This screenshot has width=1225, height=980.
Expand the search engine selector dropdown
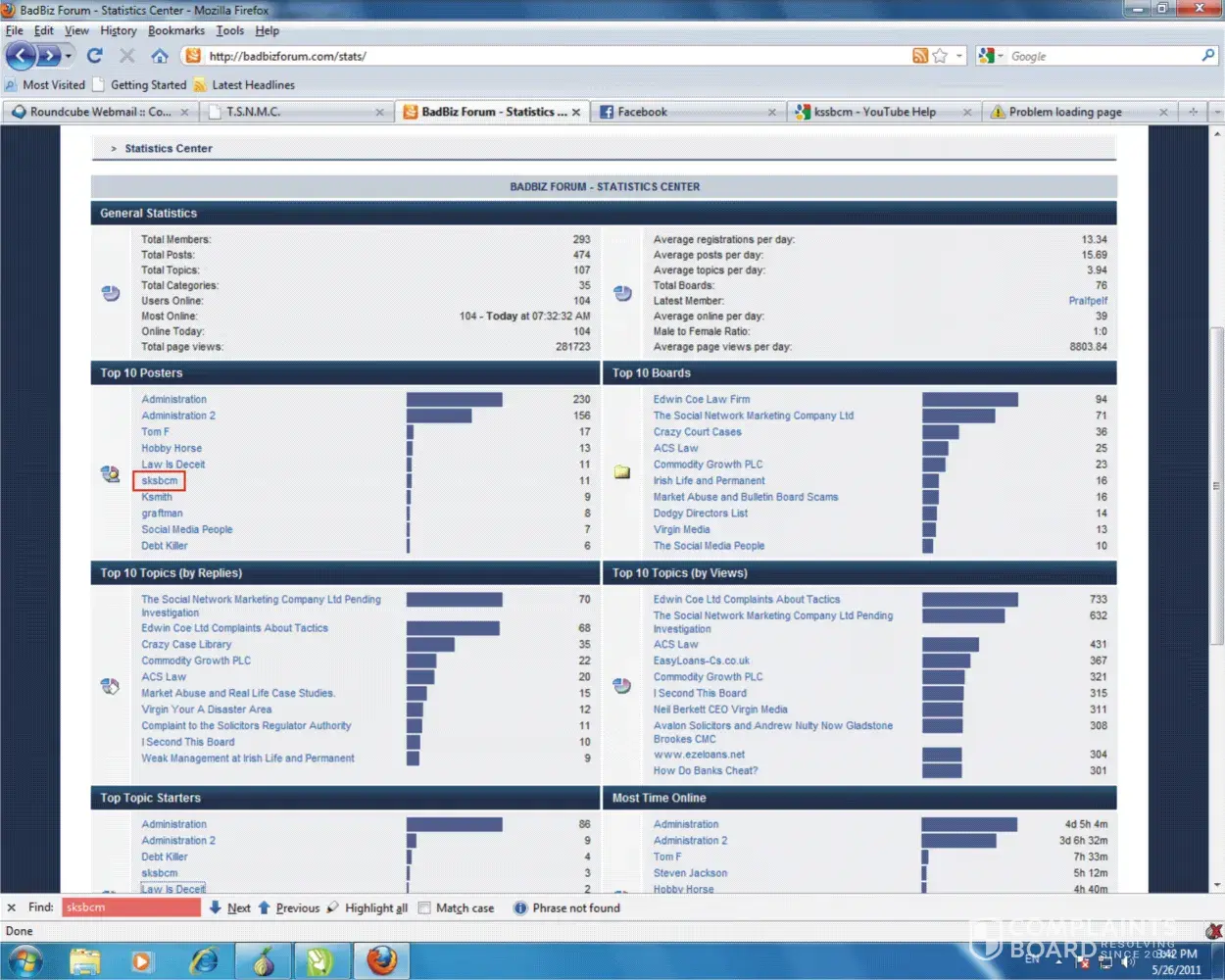pyautogui.click(x=1000, y=56)
